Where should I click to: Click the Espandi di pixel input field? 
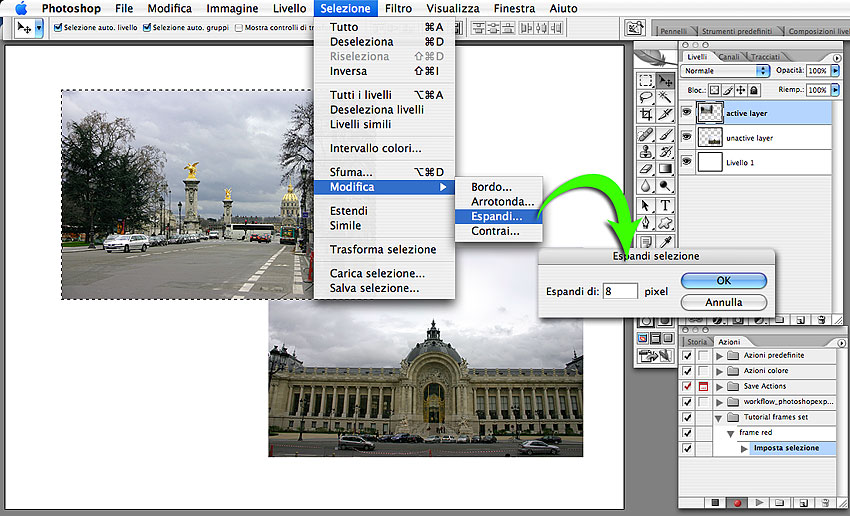coord(620,291)
